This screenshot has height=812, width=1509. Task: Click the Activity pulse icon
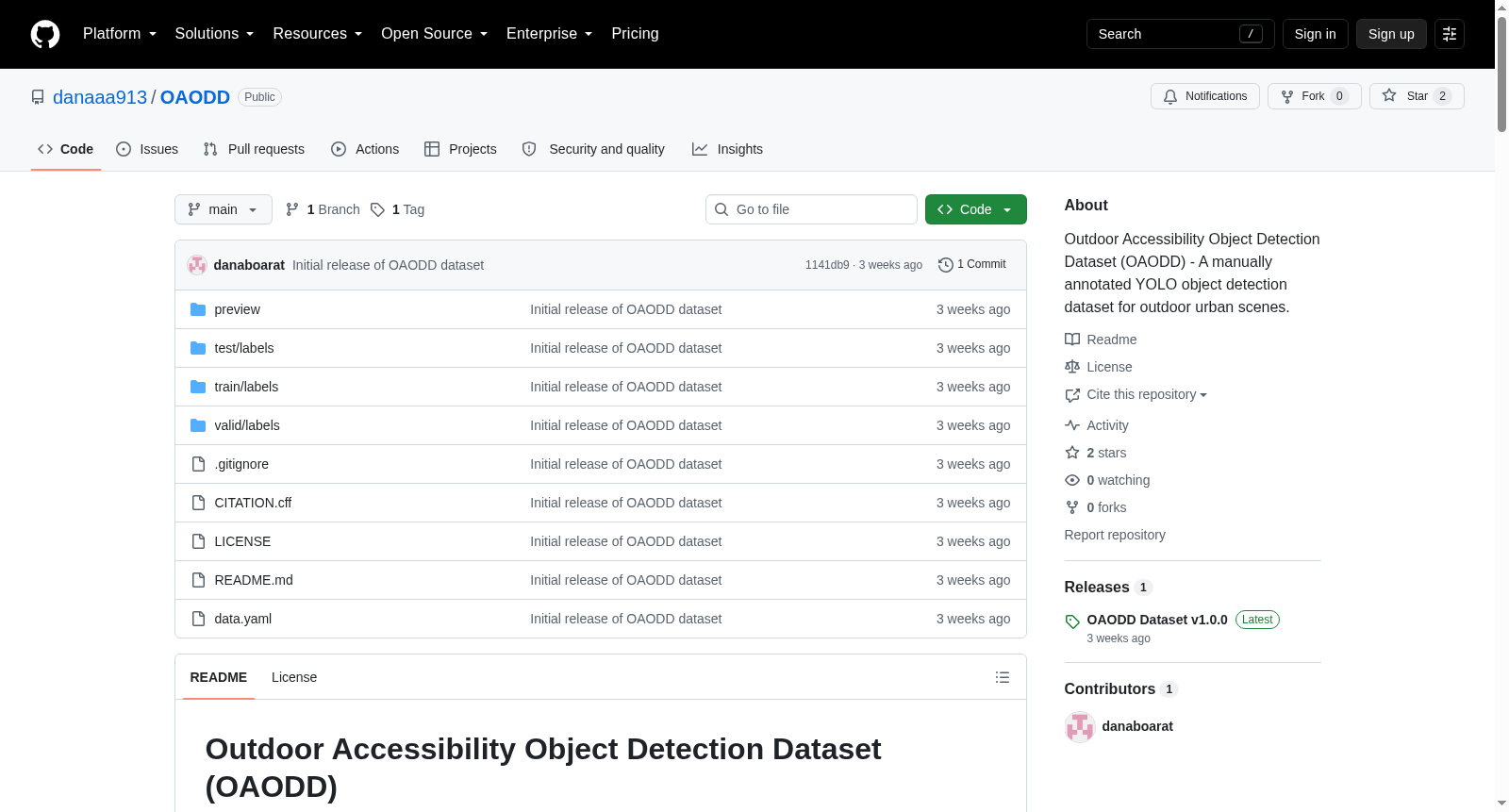click(x=1072, y=425)
